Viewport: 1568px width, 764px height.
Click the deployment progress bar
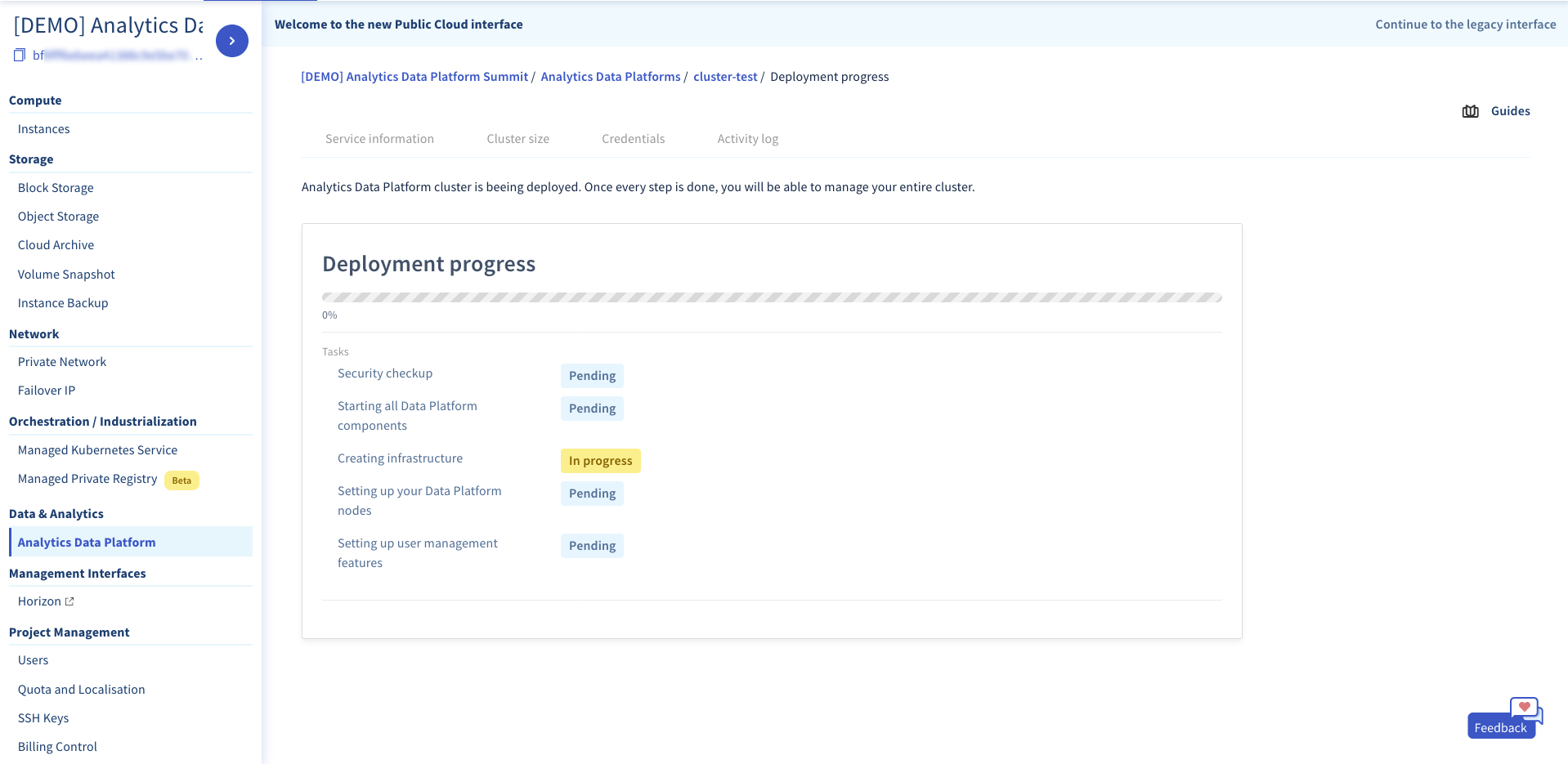click(x=772, y=297)
